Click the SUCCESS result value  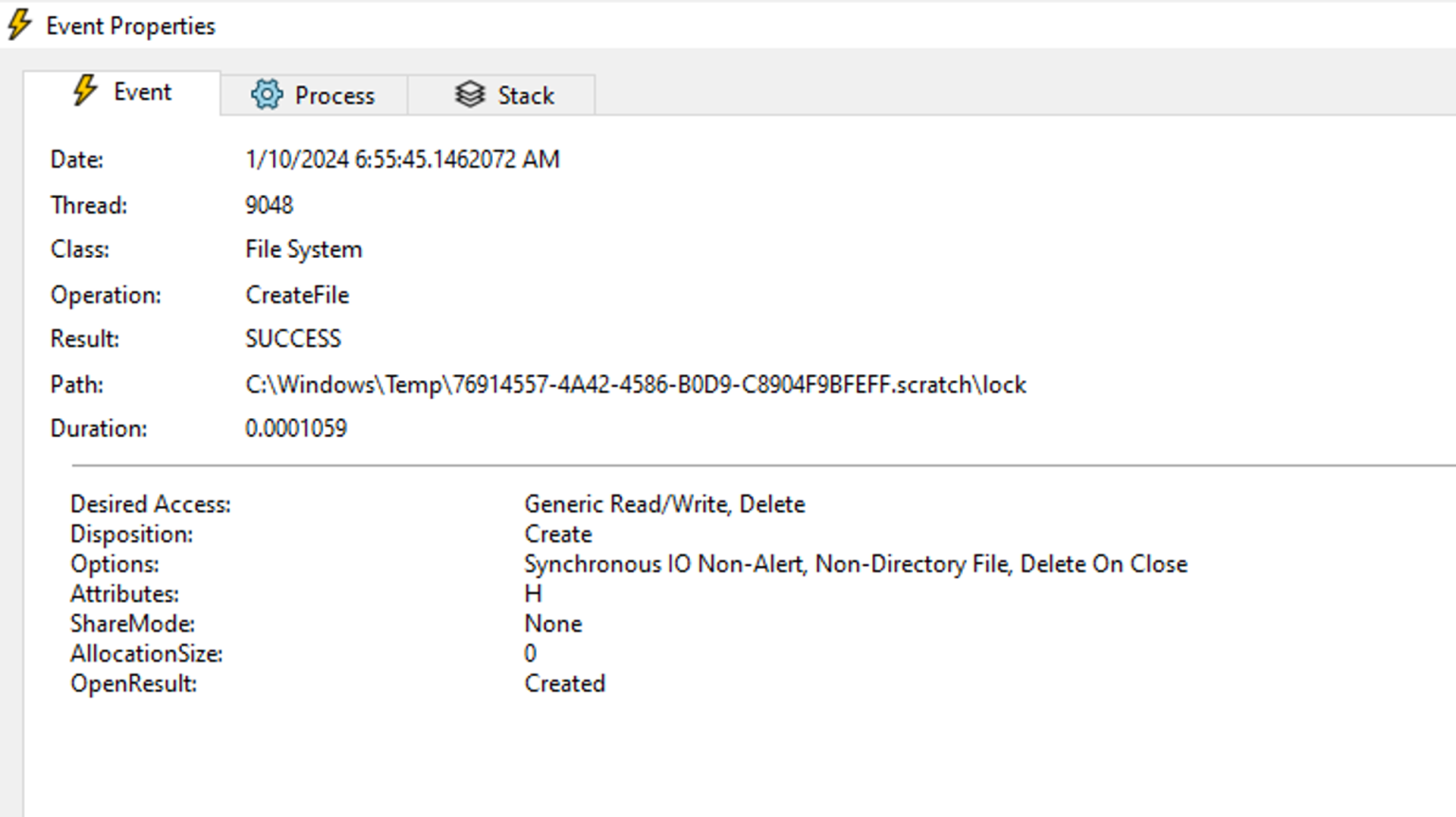[x=293, y=338]
